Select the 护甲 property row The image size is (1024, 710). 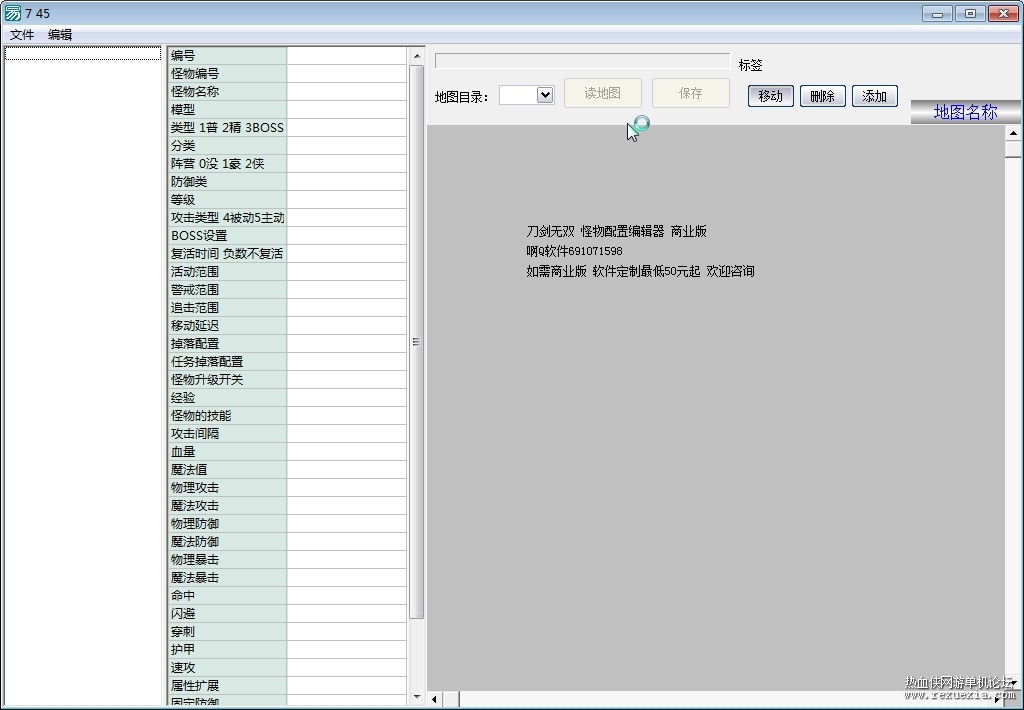pos(287,649)
